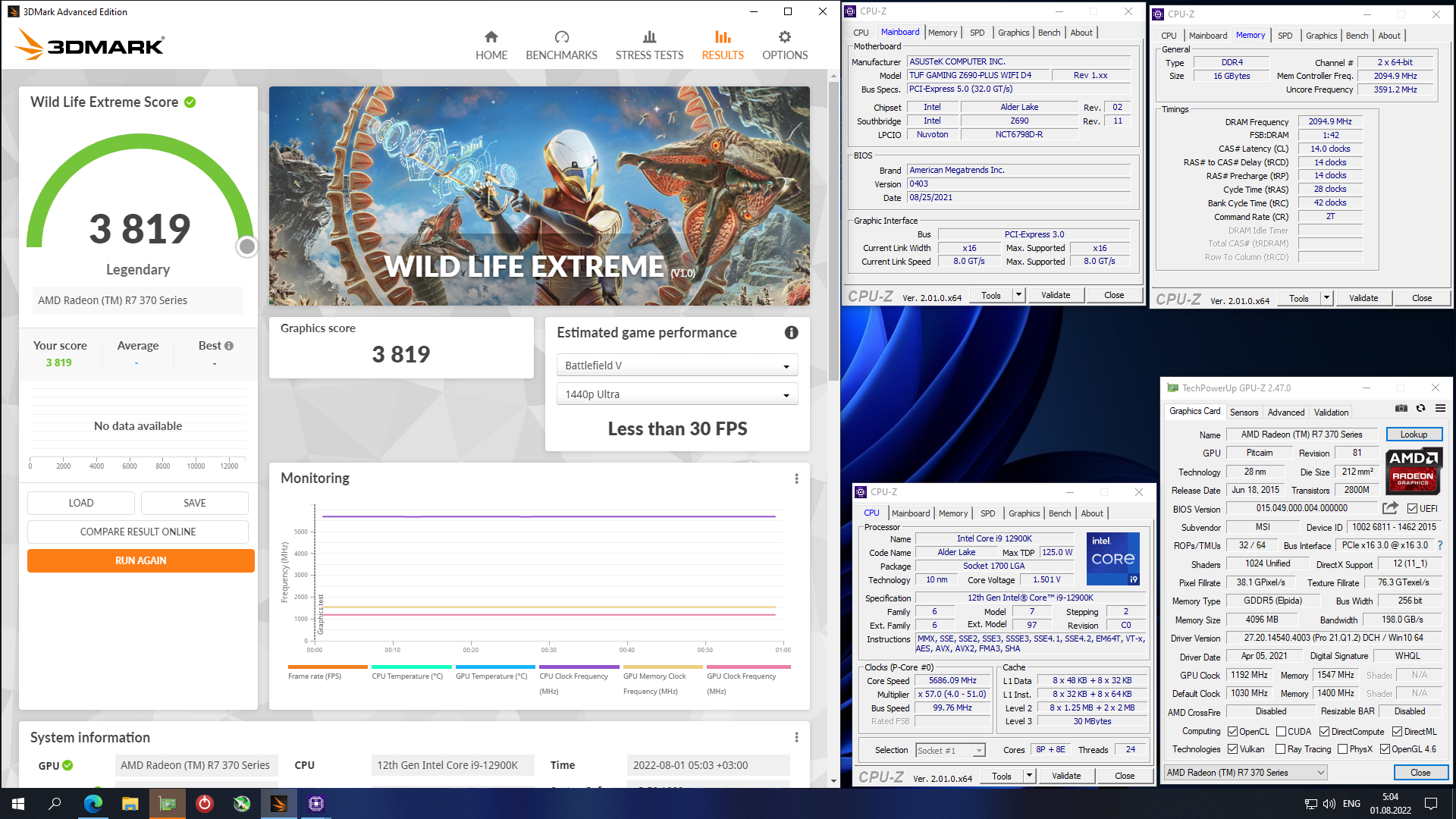This screenshot has width=1456, height=819.
Task: Click the Intel Core i9 logo in CPU-Z
Action: click(1112, 559)
